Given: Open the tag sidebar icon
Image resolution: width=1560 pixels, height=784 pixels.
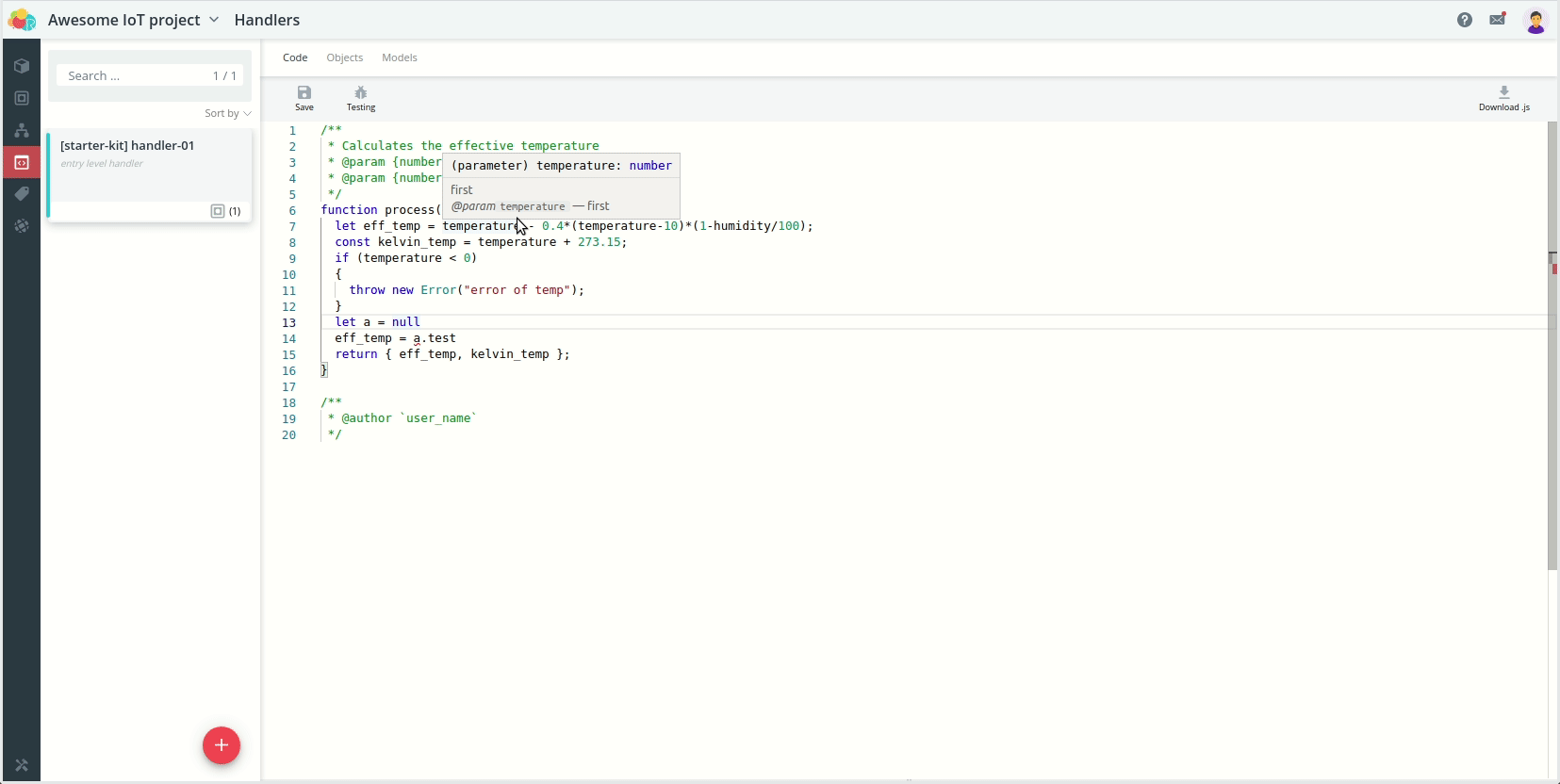Looking at the screenshot, I should (22, 194).
